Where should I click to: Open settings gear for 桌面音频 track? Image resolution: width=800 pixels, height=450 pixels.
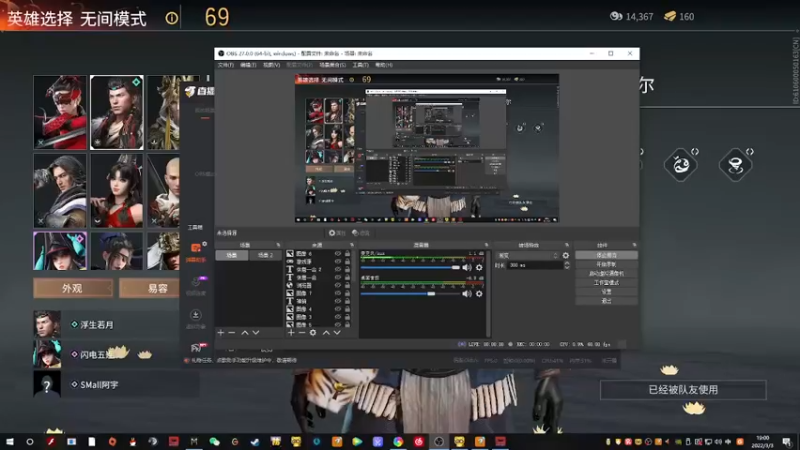(x=479, y=294)
